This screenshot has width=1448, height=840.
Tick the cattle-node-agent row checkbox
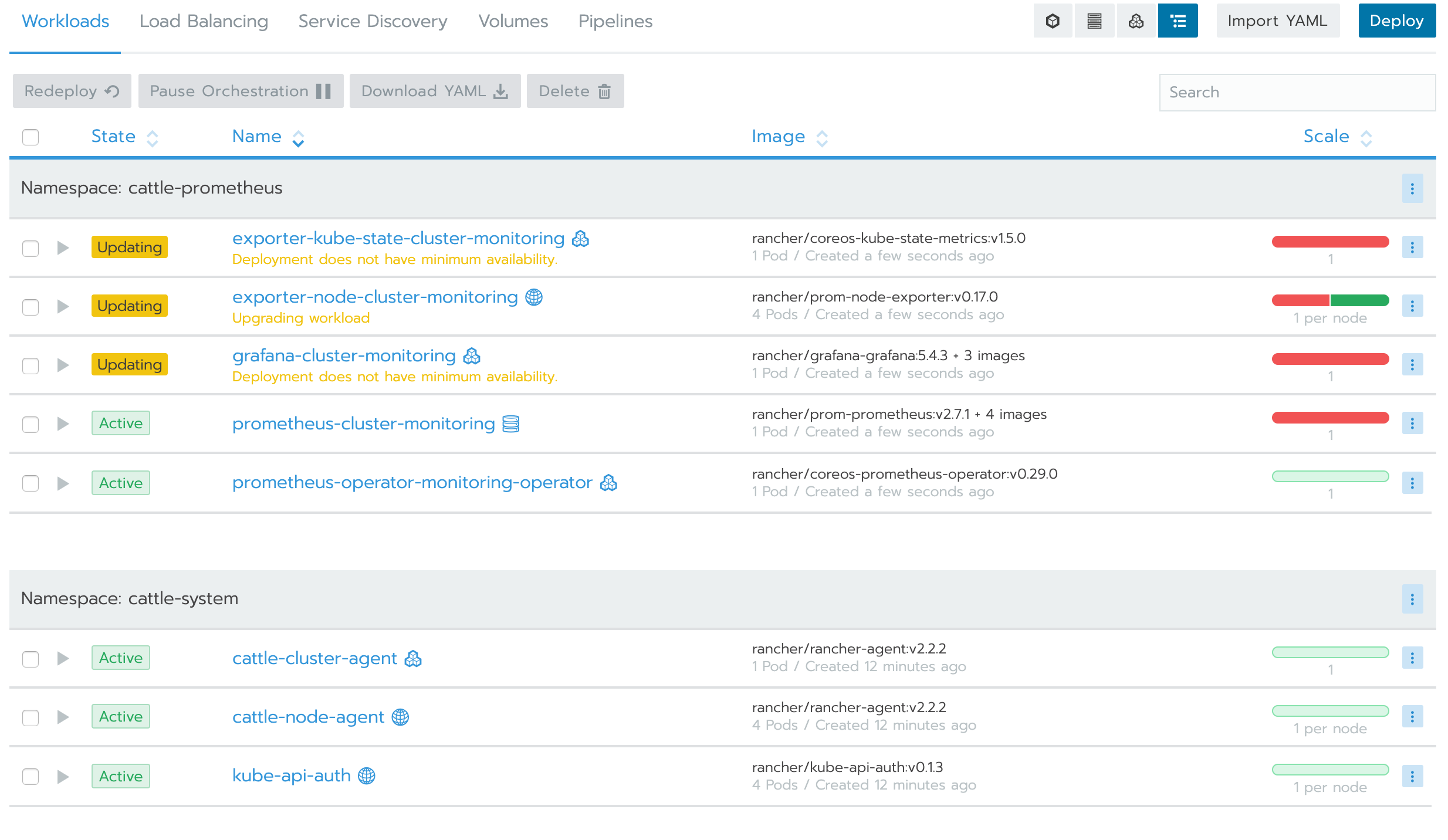point(31,718)
